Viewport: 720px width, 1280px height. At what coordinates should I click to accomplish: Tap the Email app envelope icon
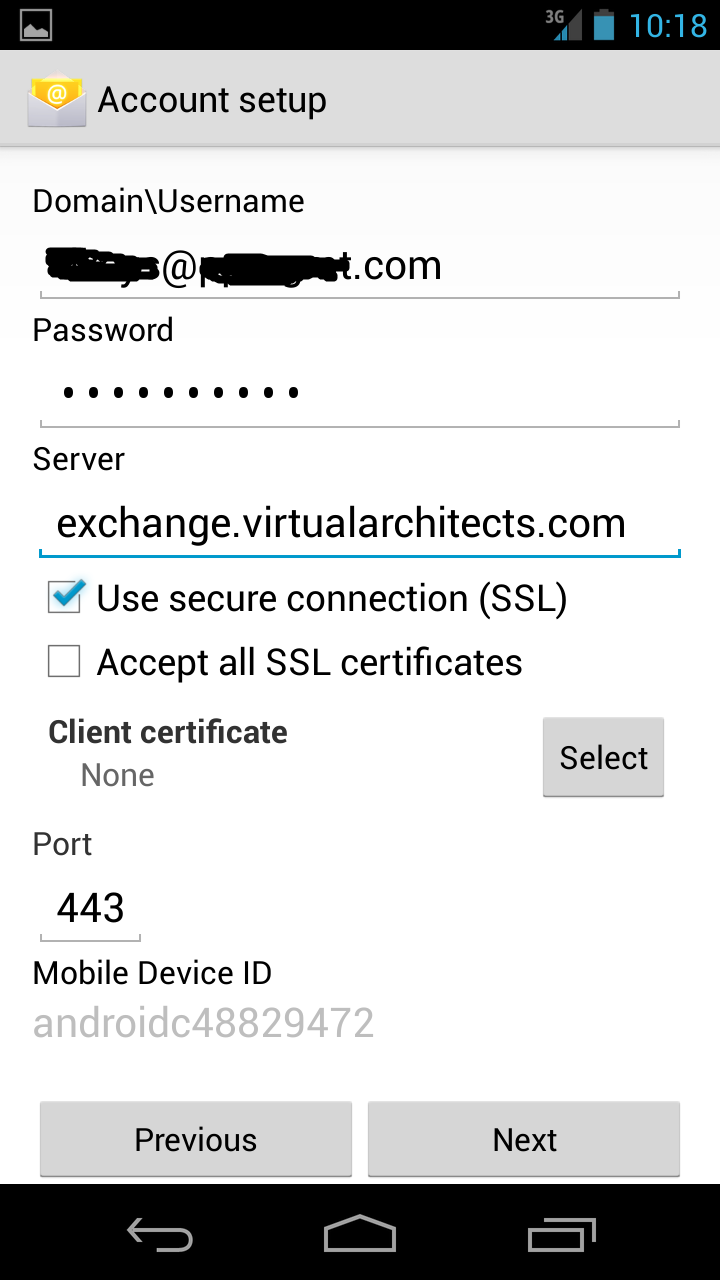point(56,100)
